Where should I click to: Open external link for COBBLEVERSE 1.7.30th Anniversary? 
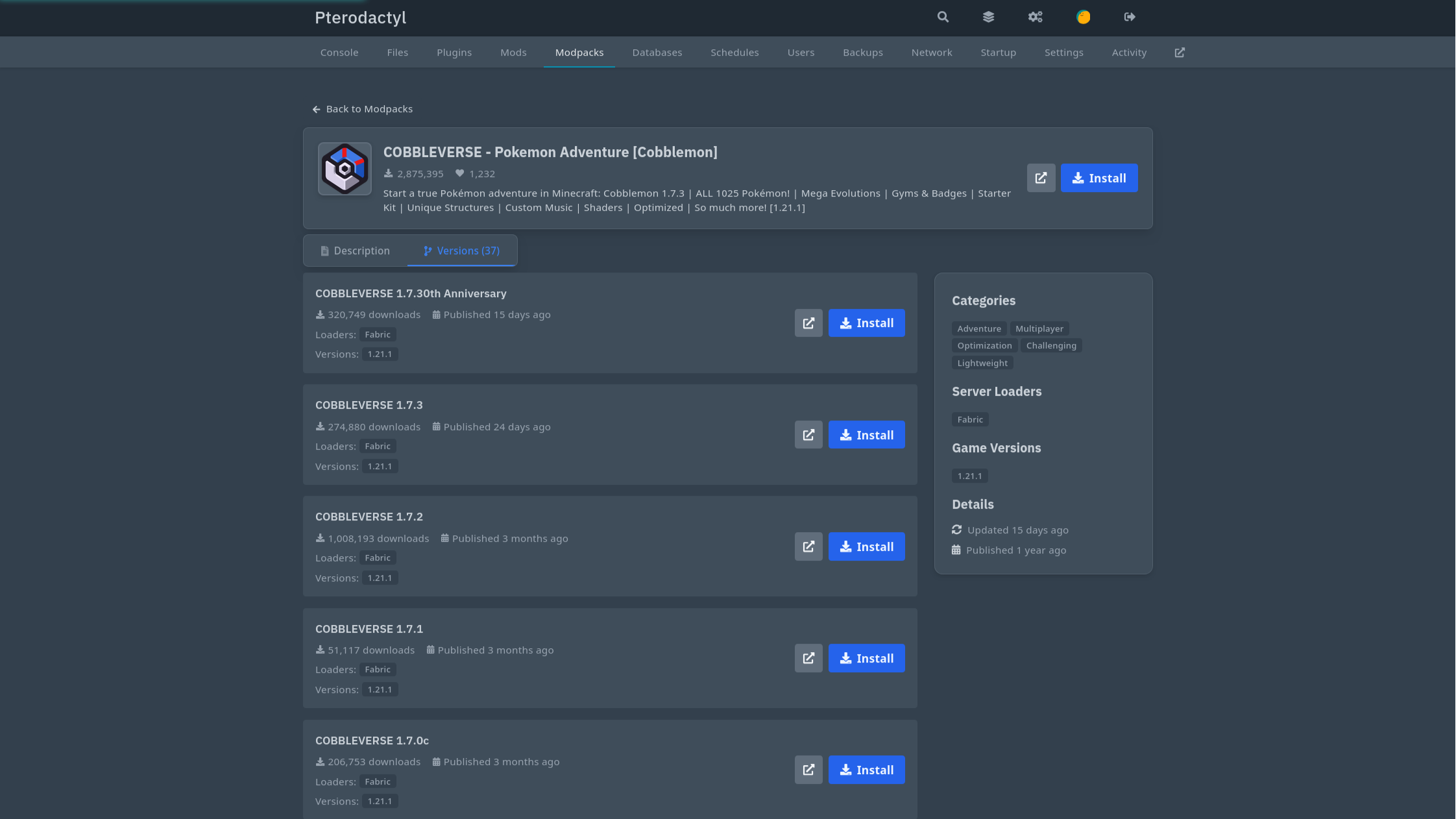click(x=808, y=323)
